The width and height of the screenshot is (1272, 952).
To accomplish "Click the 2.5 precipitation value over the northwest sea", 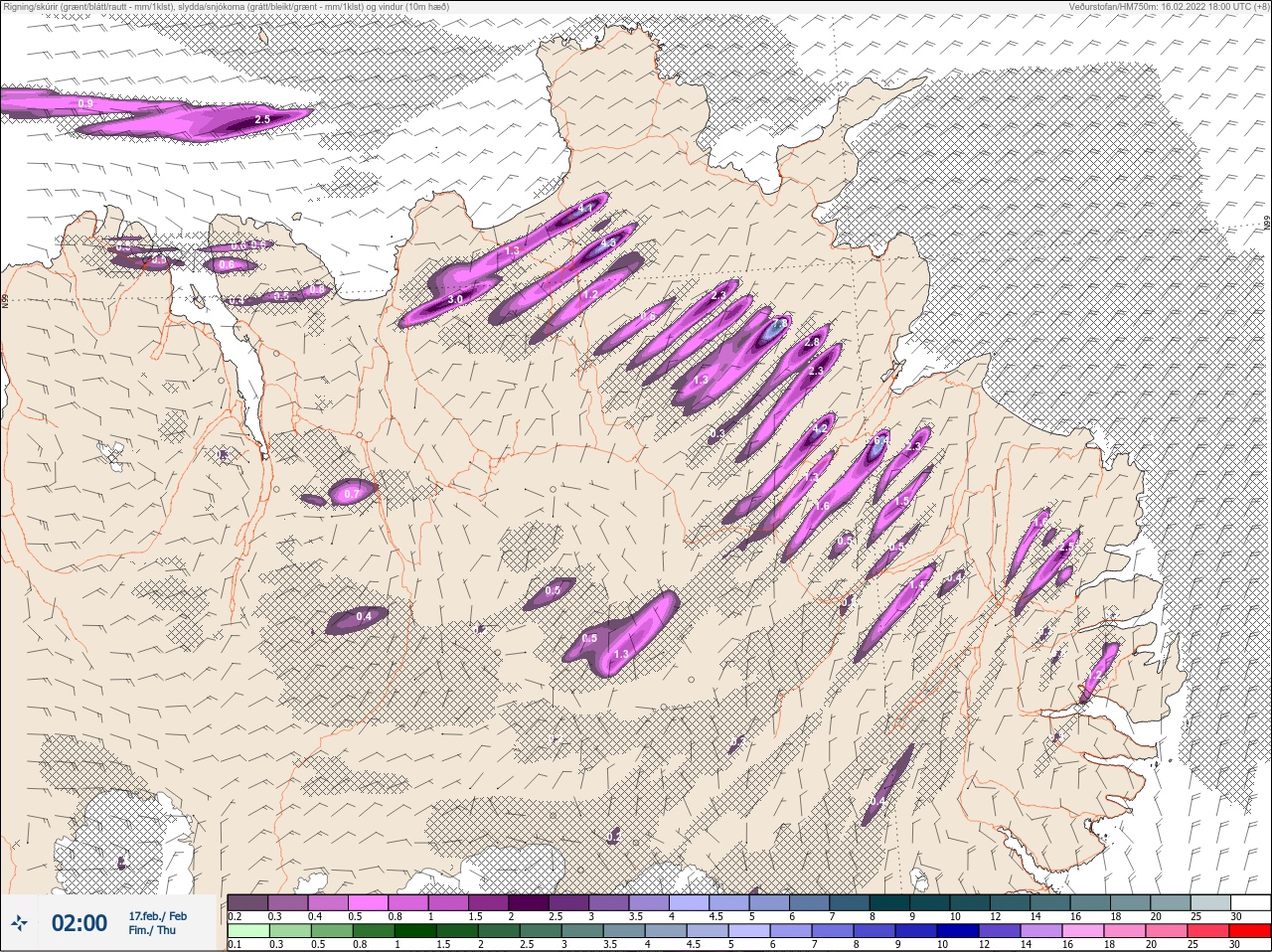I will [x=262, y=119].
